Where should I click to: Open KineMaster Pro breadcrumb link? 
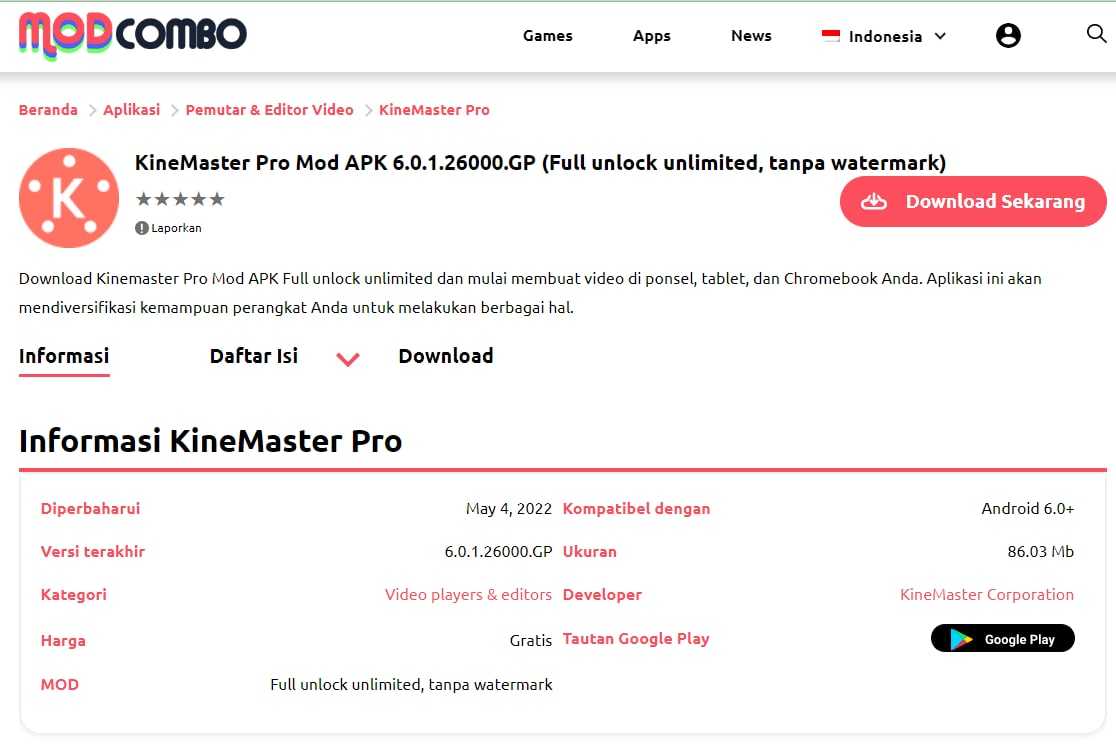(434, 110)
